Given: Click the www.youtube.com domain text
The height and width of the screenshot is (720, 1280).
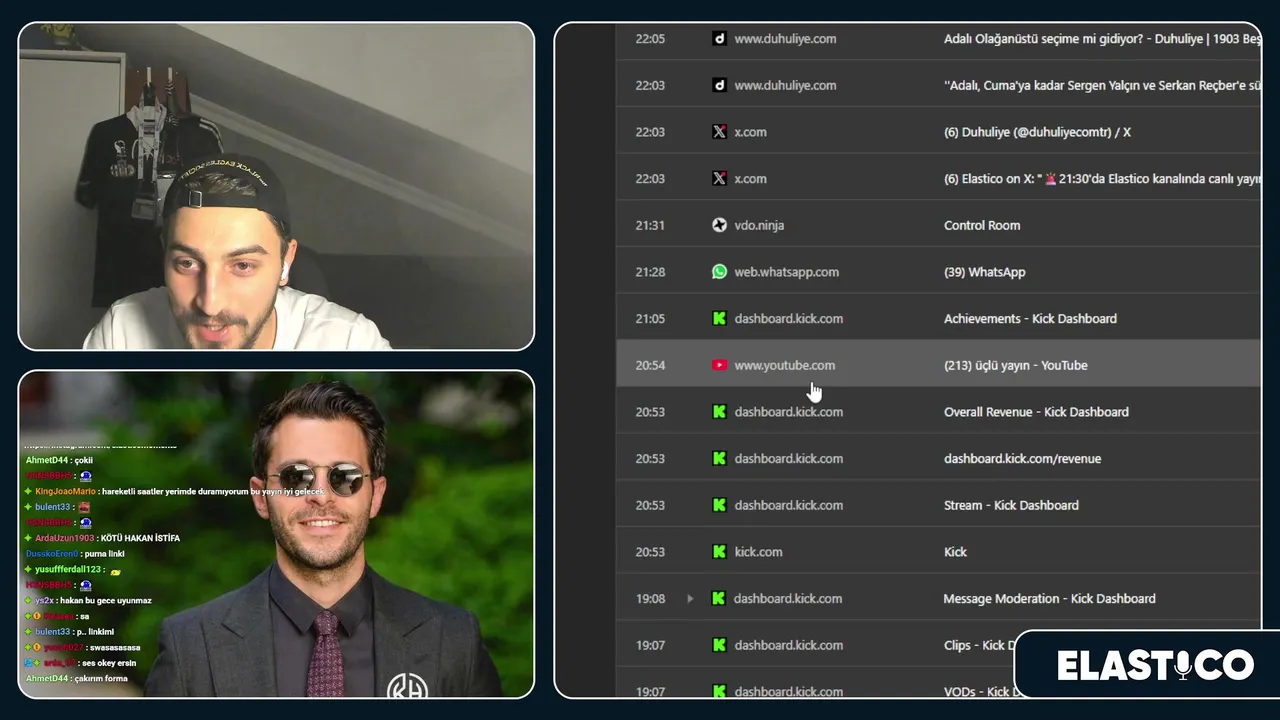Looking at the screenshot, I should click(x=784, y=365).
